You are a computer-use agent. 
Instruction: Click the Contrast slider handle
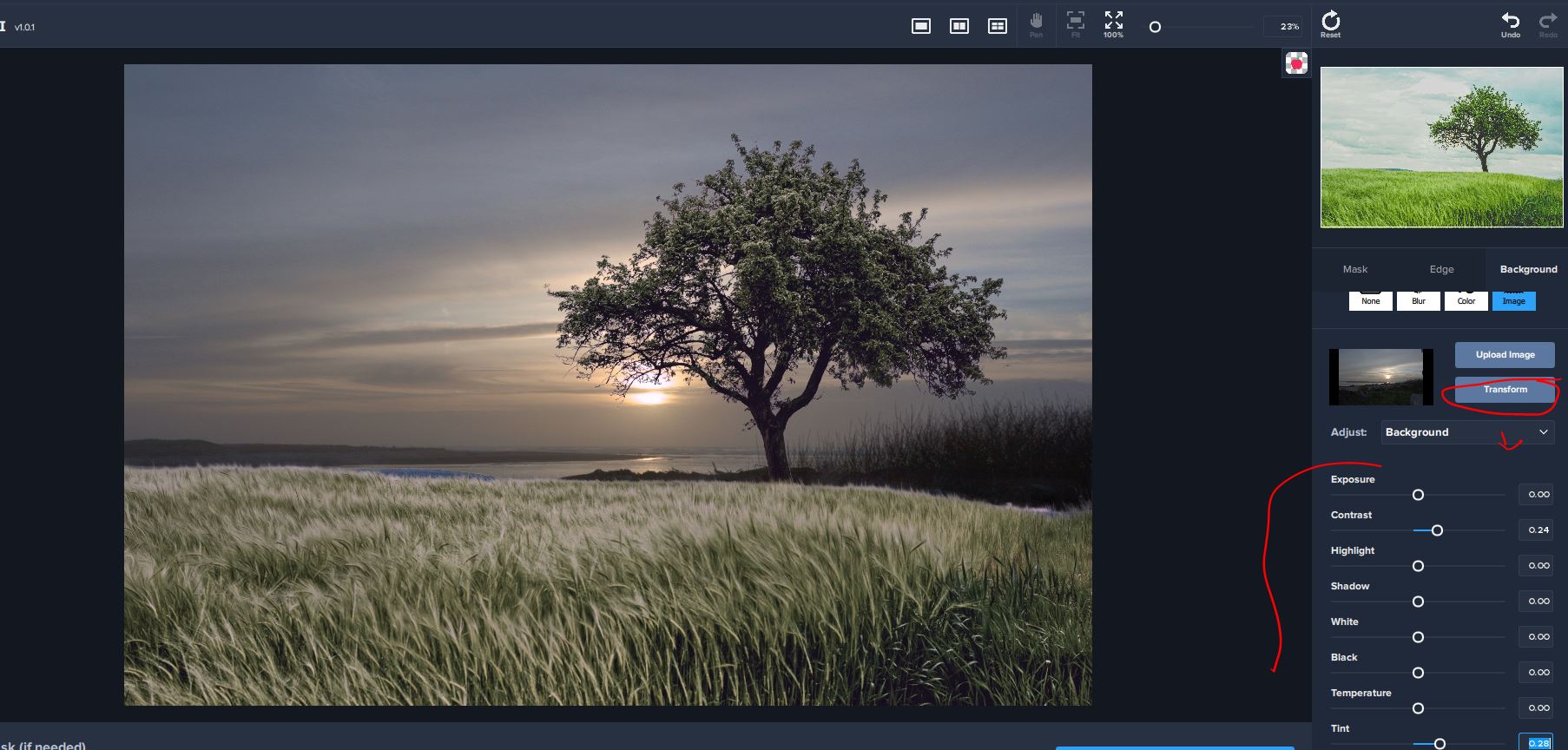(1437, 530)
